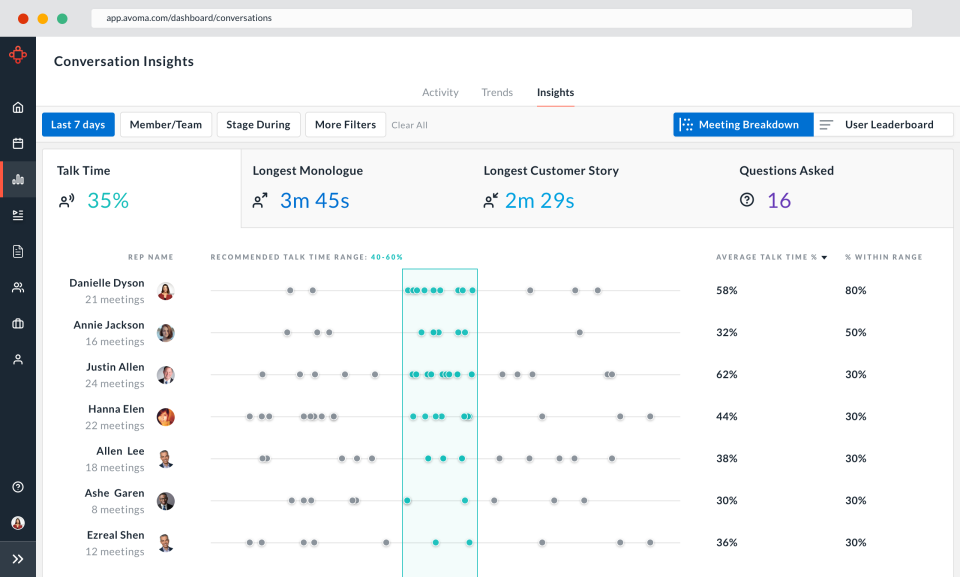
Task: Click the Avoma logo at top left
Action: [18, 55]
